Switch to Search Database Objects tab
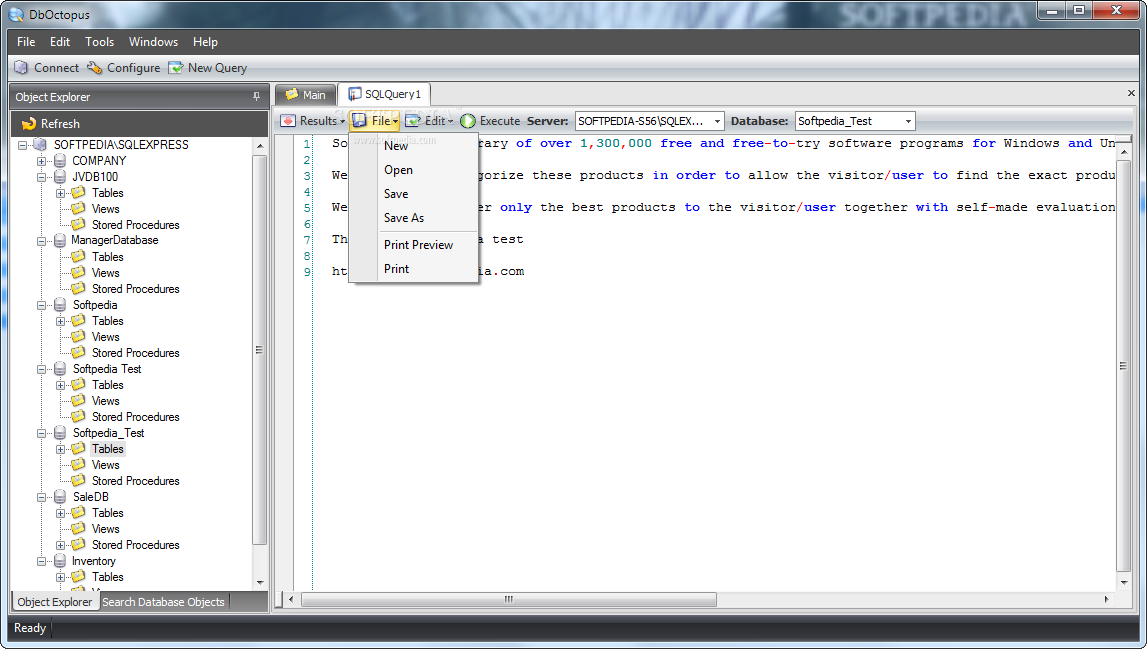 click(x=163, y=601)
